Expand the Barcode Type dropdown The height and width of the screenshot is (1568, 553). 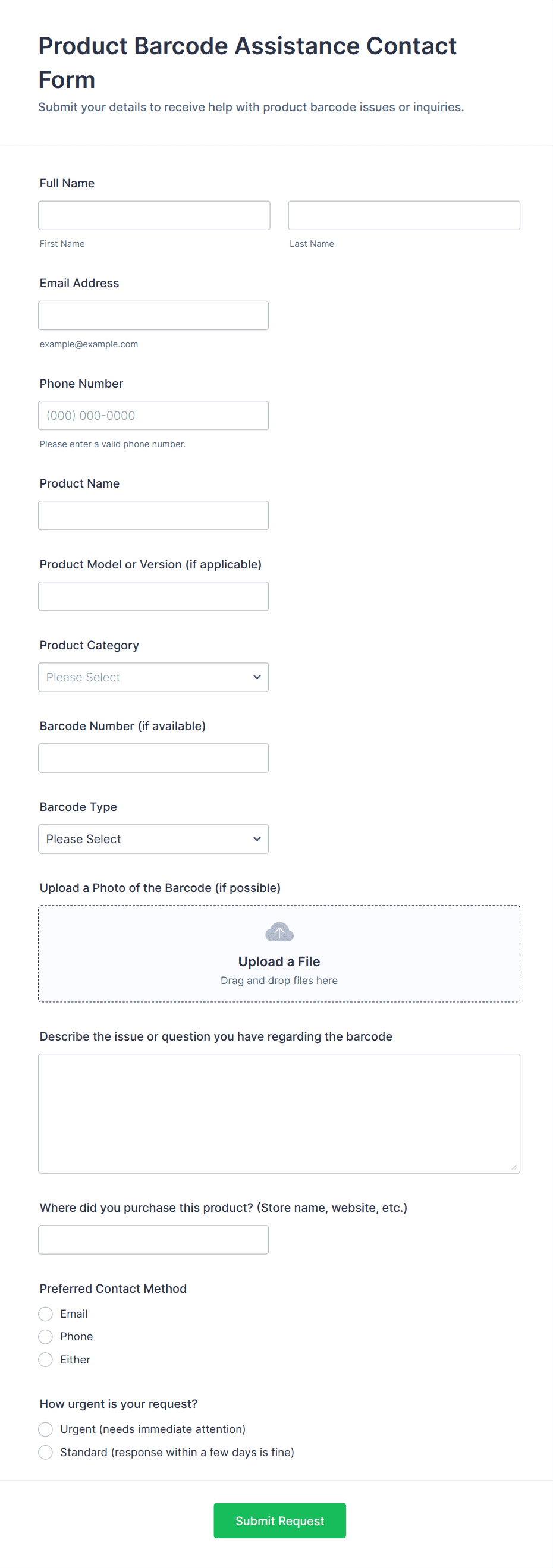153,840
